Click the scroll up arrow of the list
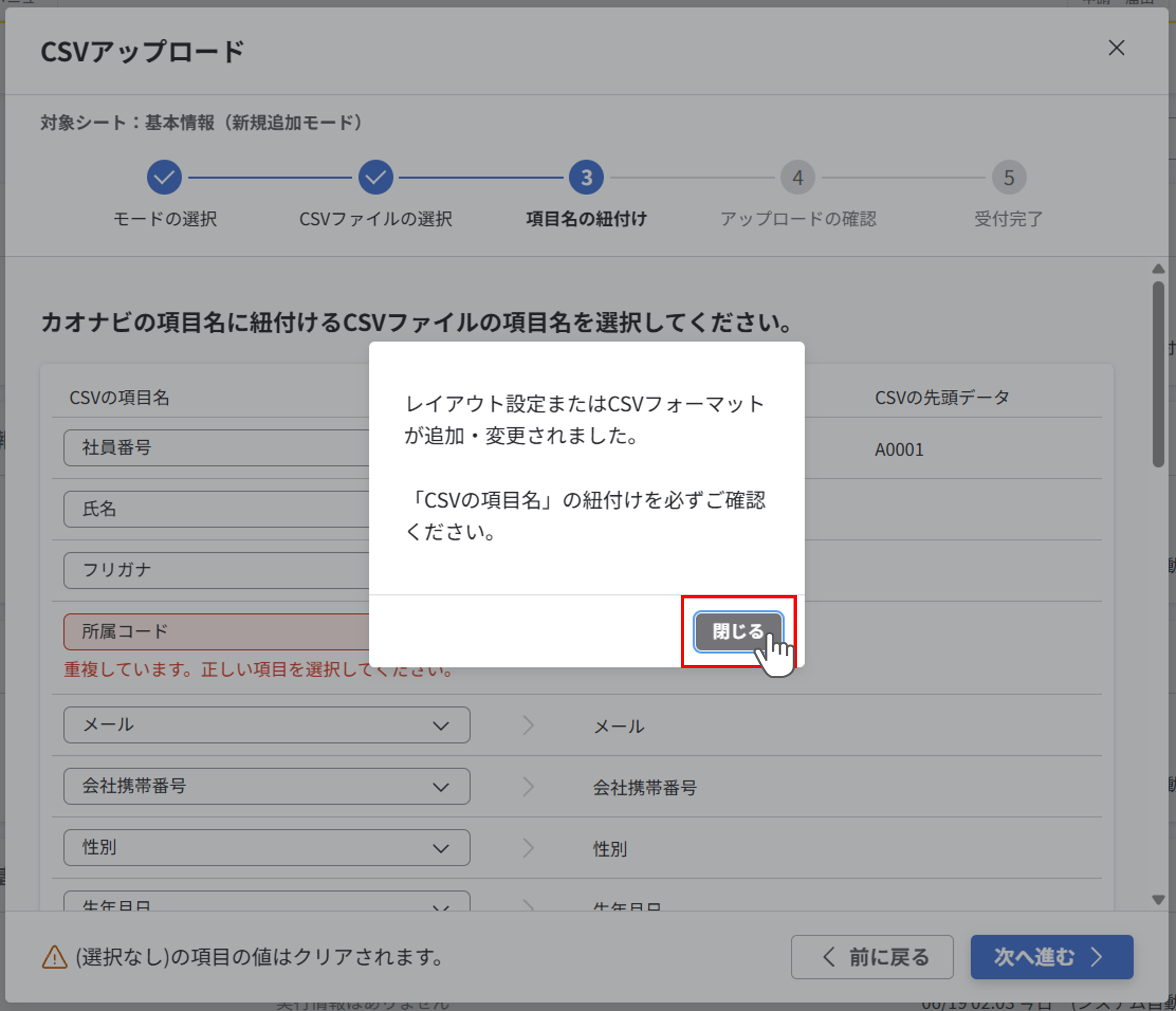Viewport: 1176px width, 1011px height. click(1158, 268)
